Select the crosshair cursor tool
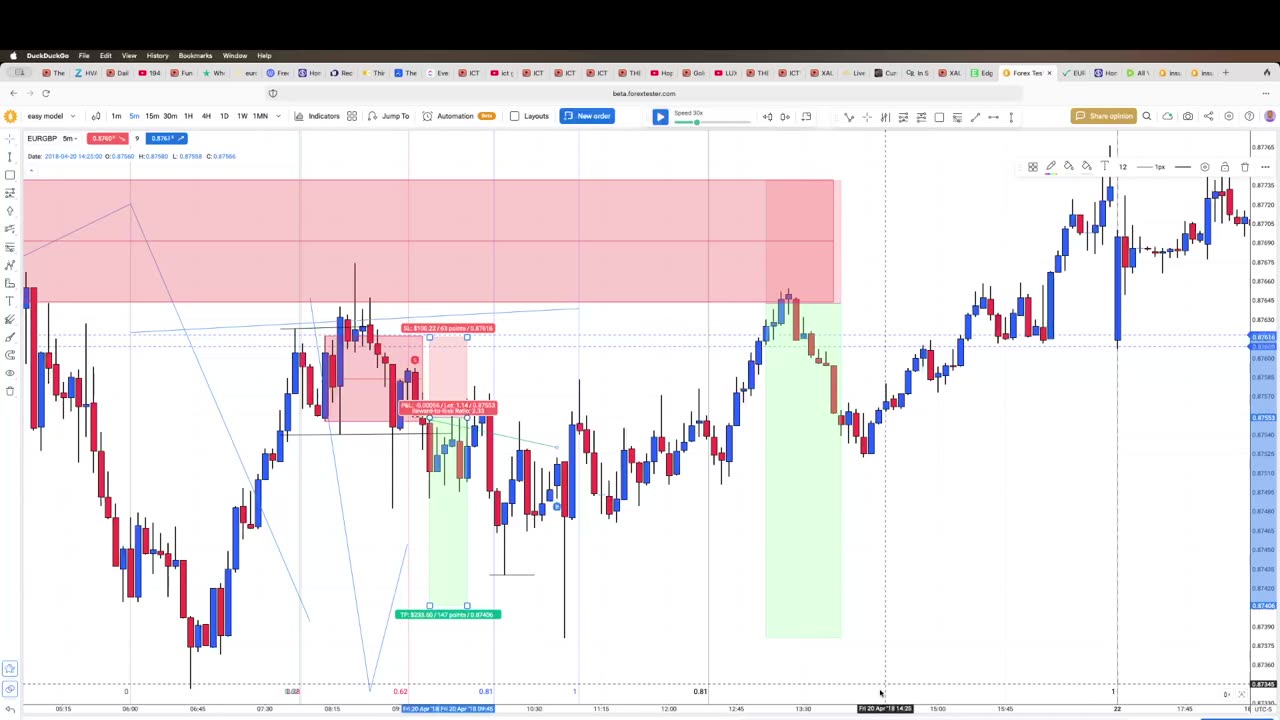Screen dimensions: 1280x720 point(867,117)
